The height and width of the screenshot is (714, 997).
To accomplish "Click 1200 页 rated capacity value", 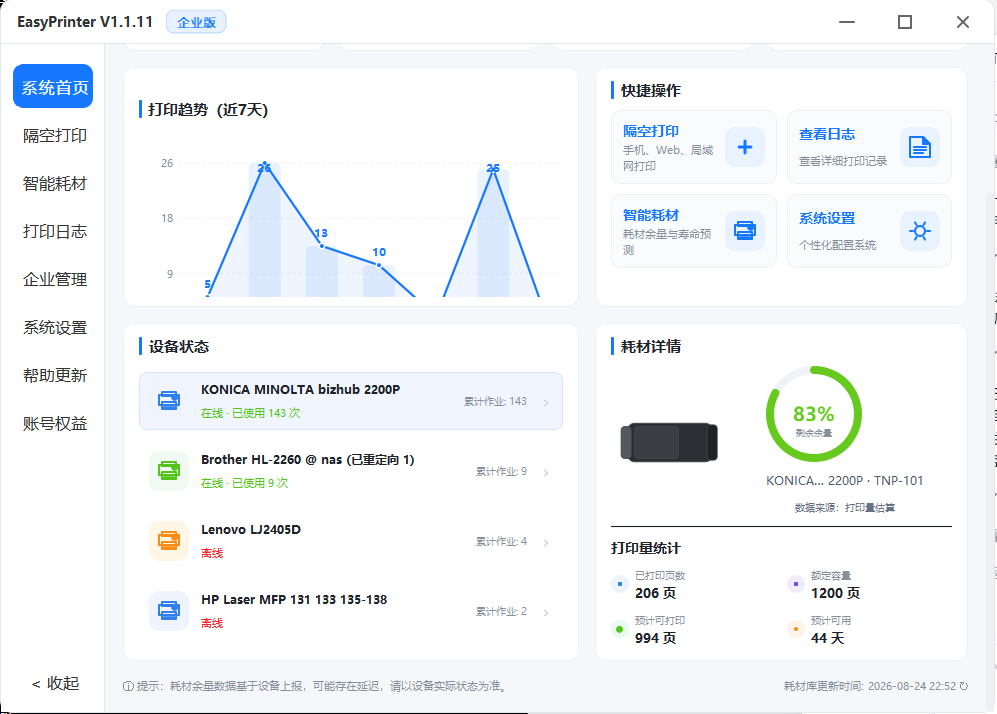I will (835, 593).
